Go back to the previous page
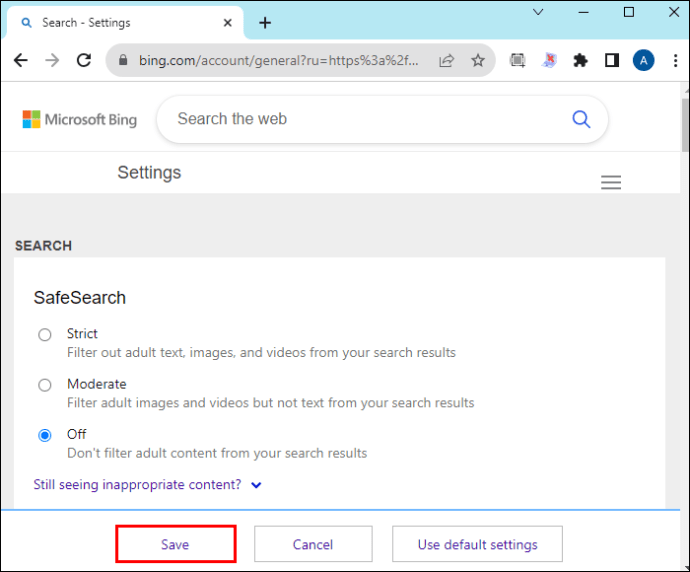The height and width of the screenshot is (572, 690). point(21,60)
